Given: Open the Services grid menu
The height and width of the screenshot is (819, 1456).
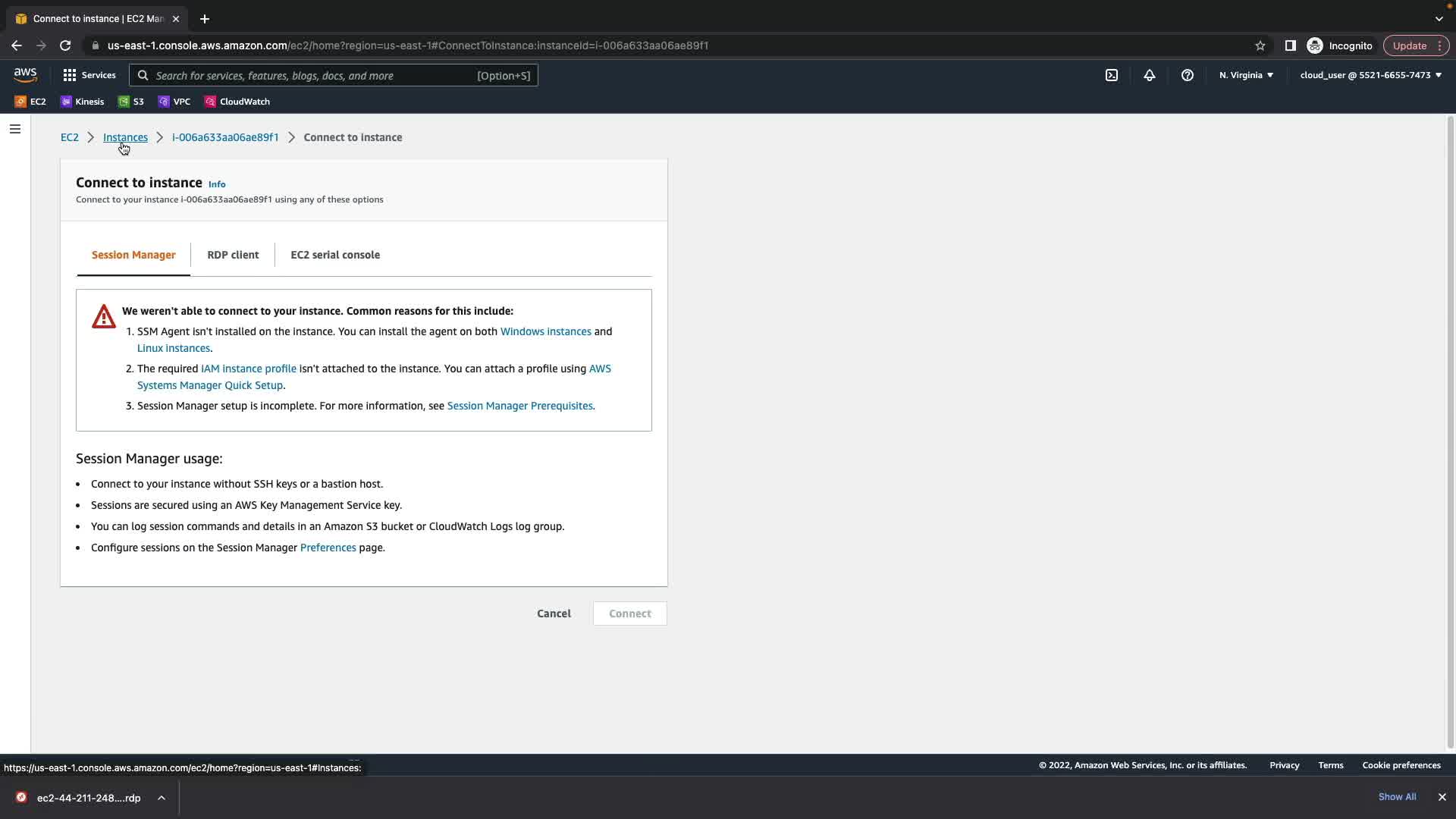Looking at the screenshot, I should click(89, 75).
